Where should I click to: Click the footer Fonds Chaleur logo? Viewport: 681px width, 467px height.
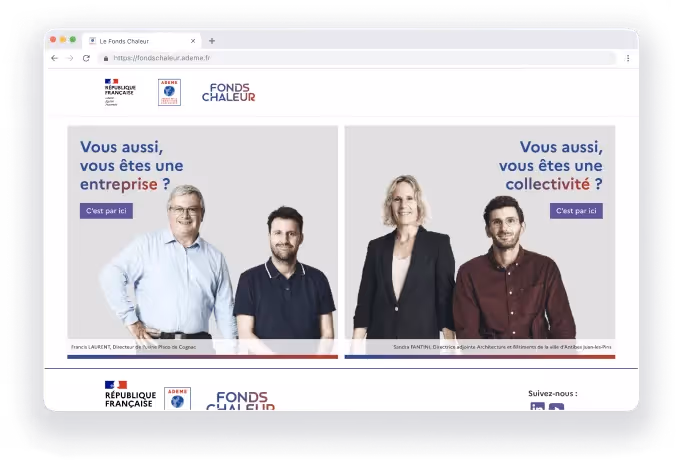click(241, 401)
